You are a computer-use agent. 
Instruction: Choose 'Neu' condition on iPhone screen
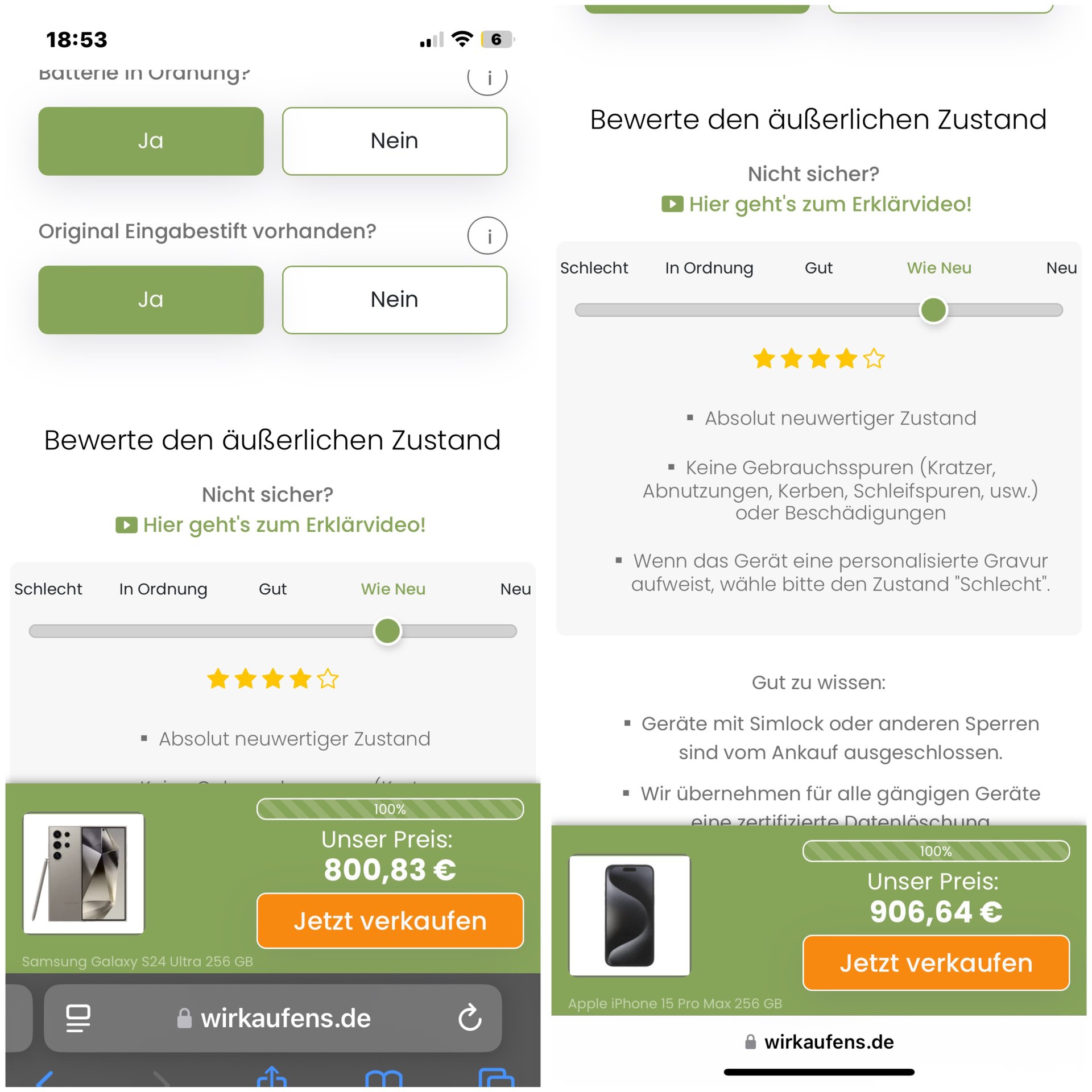1061,268
